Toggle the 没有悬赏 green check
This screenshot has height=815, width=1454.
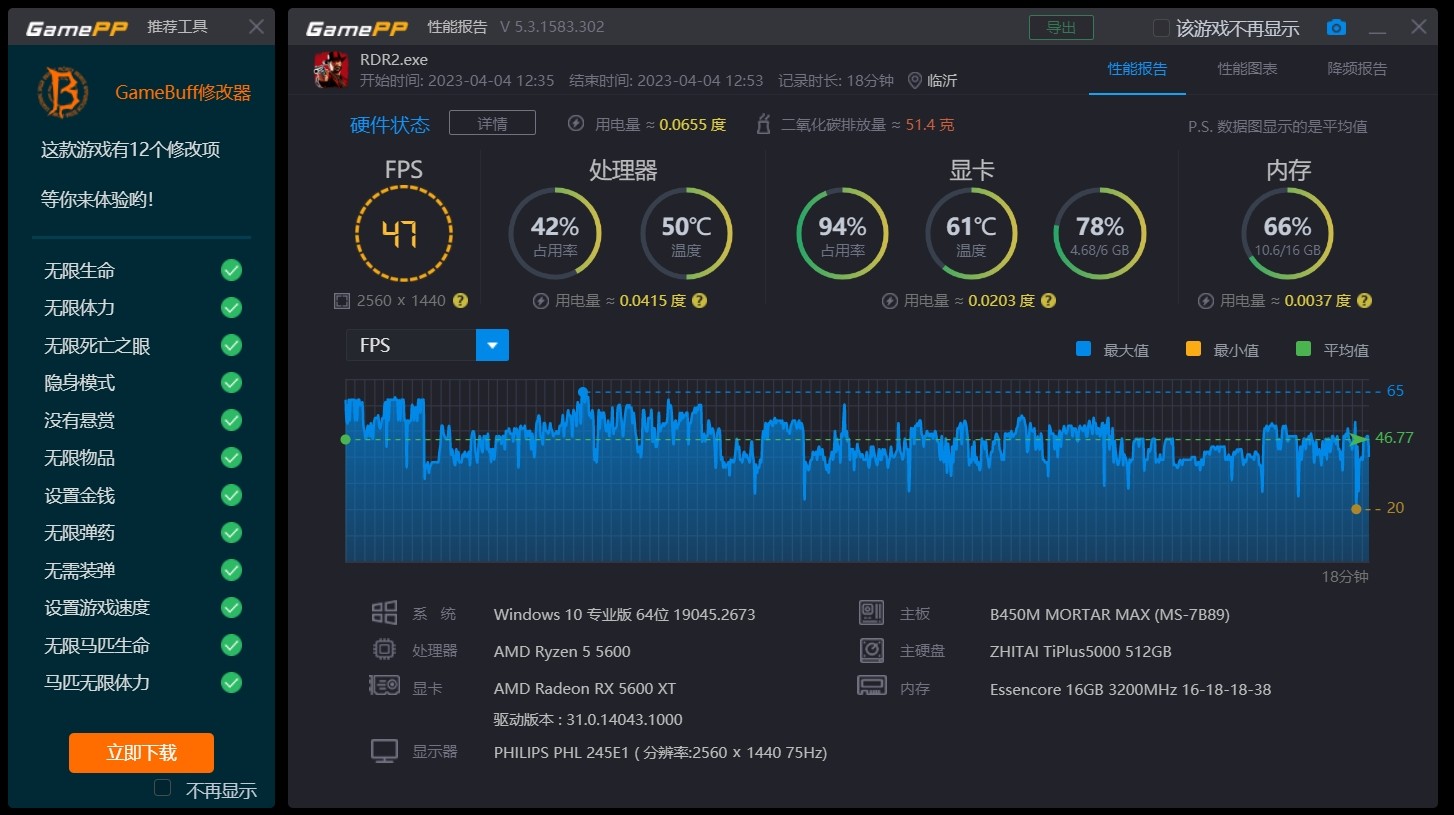tap(231, 420)
